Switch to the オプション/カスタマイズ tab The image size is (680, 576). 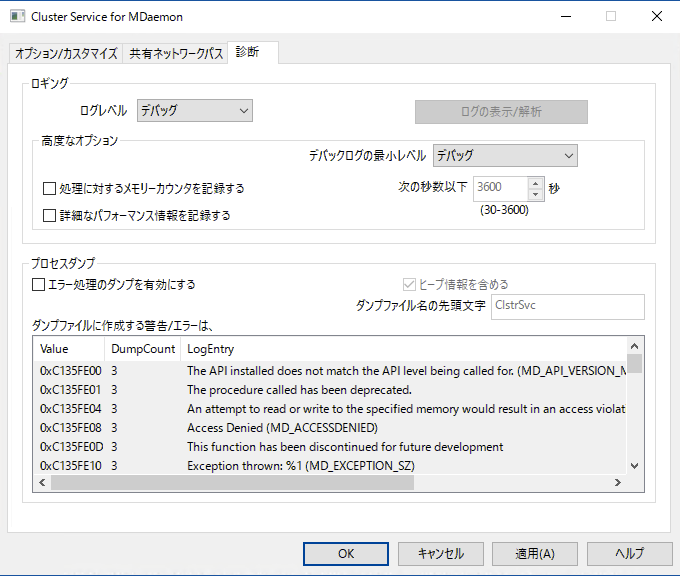66,53
